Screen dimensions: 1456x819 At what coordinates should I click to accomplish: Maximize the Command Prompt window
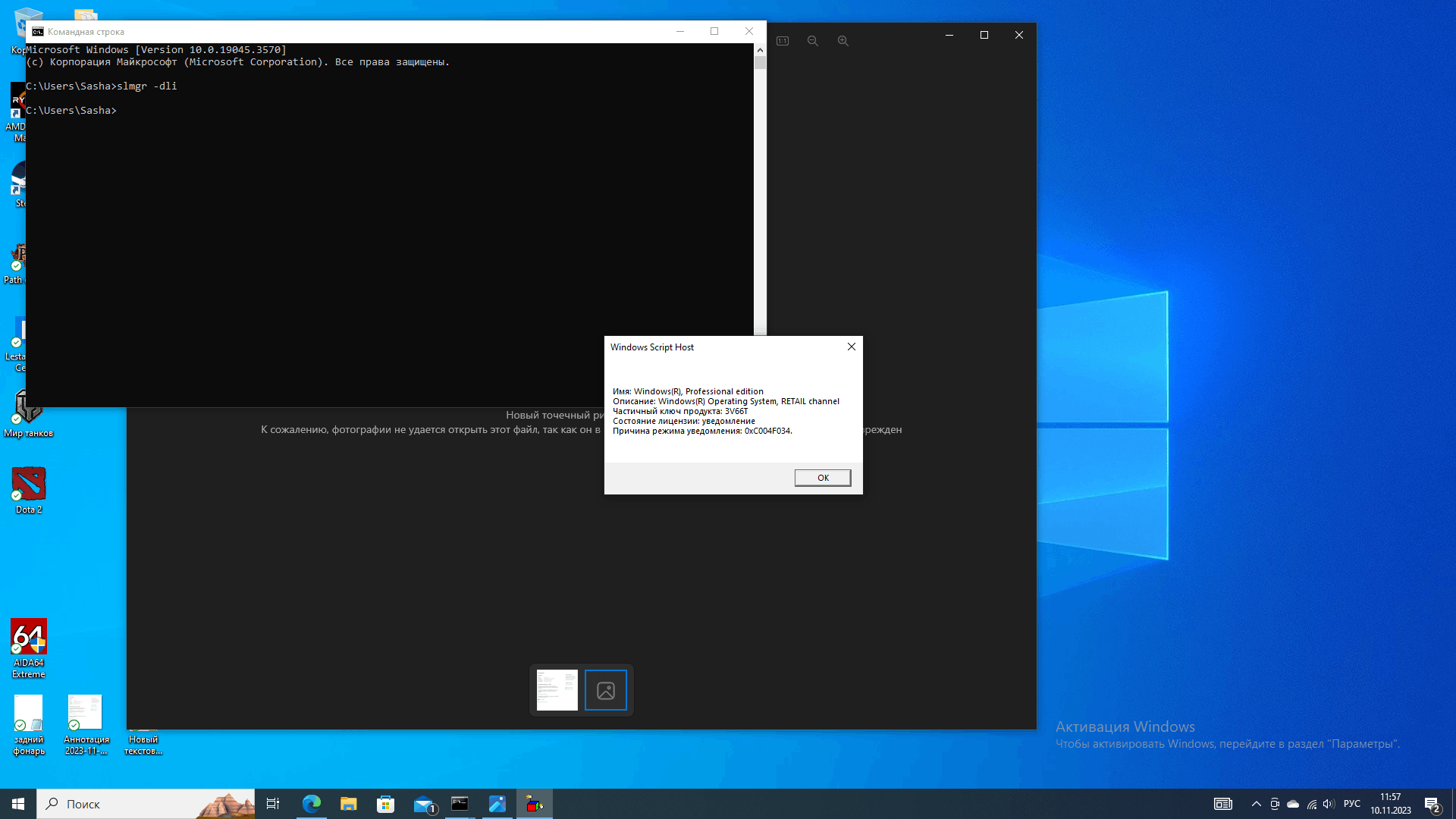tap(714, 31)
